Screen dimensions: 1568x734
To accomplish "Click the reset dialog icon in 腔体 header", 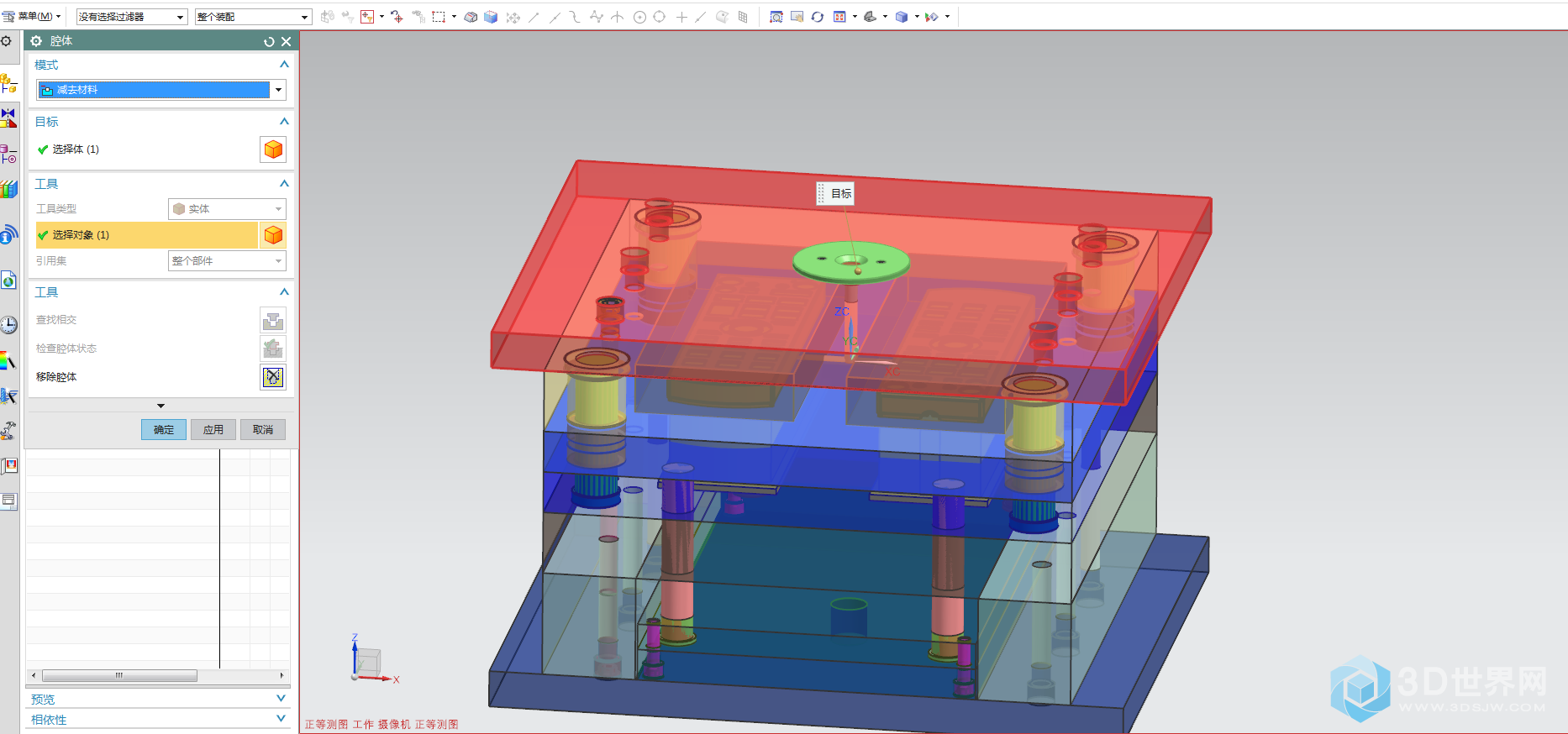I will click(269, 41).
